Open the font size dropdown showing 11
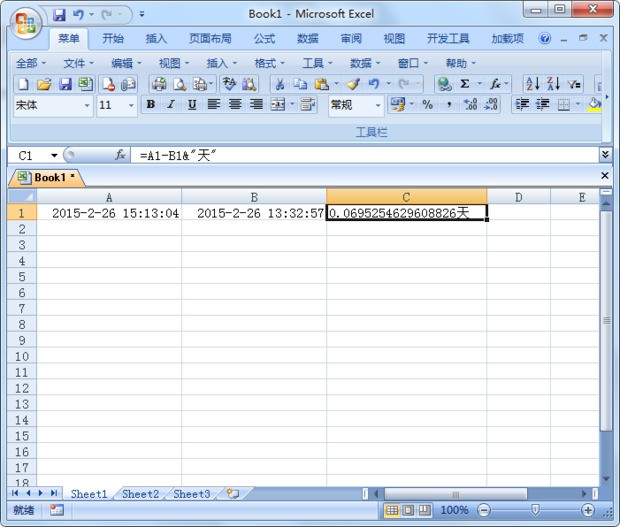Image resolution: width=620 pixels, height=527 pixels. pyautogui.click(x=130, y=105)
